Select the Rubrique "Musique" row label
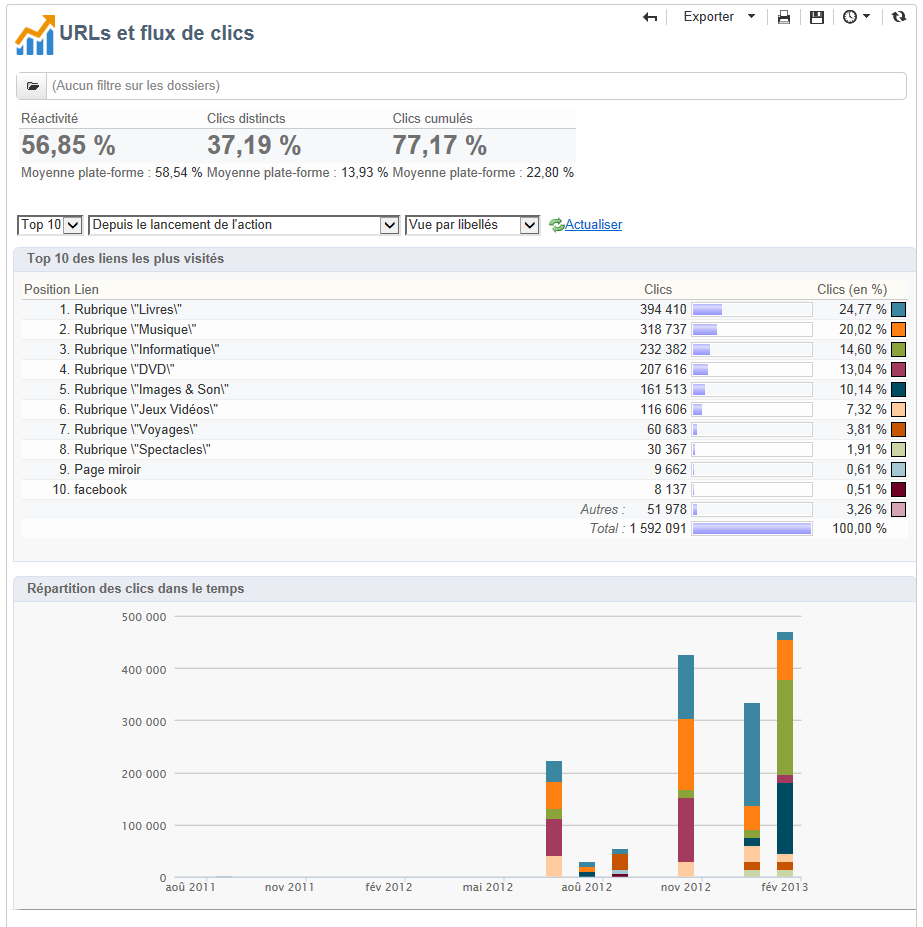The image size is (923, 927). 135,329
